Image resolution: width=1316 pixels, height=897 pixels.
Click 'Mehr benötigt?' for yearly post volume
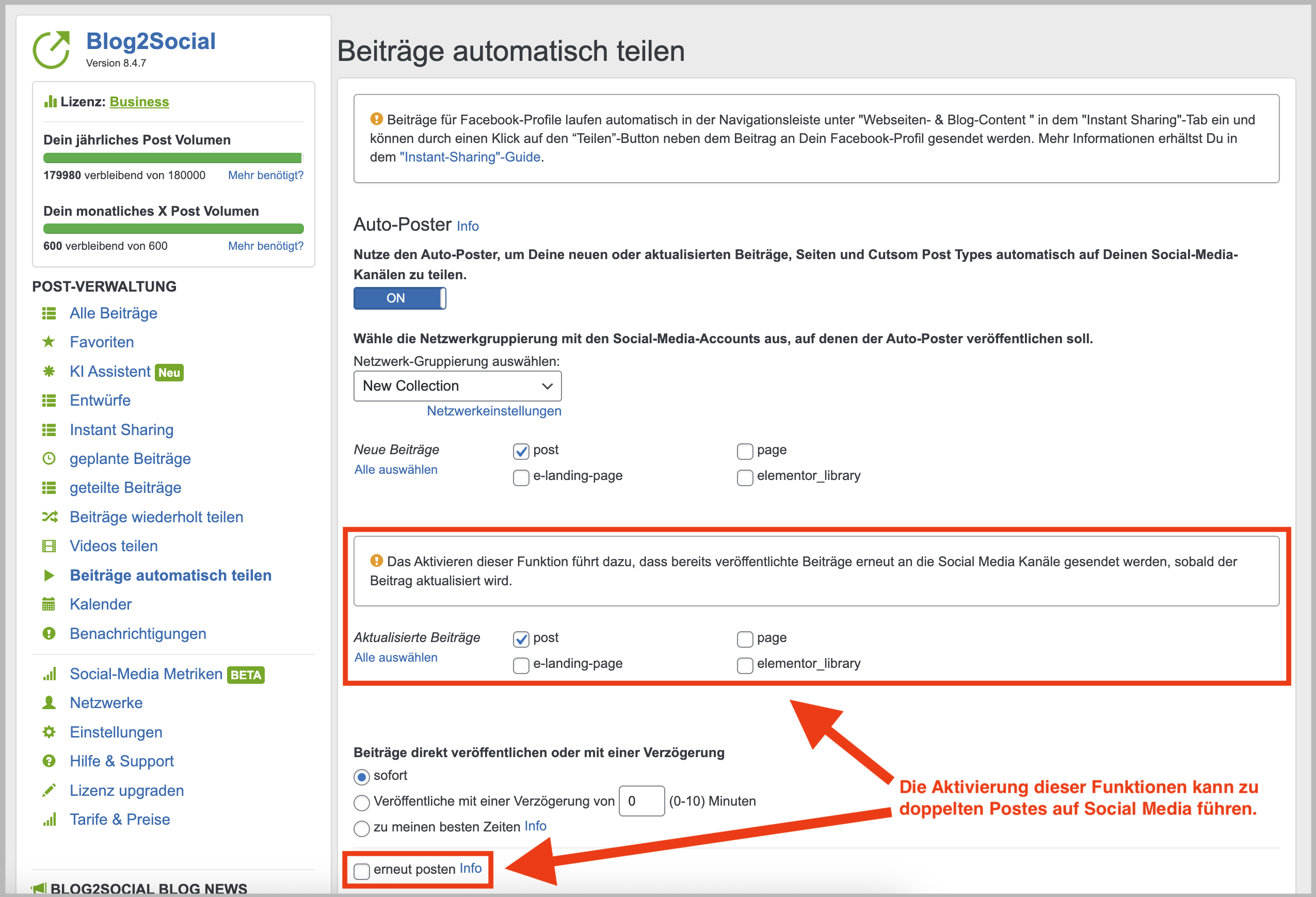click(x=266, y=175)
